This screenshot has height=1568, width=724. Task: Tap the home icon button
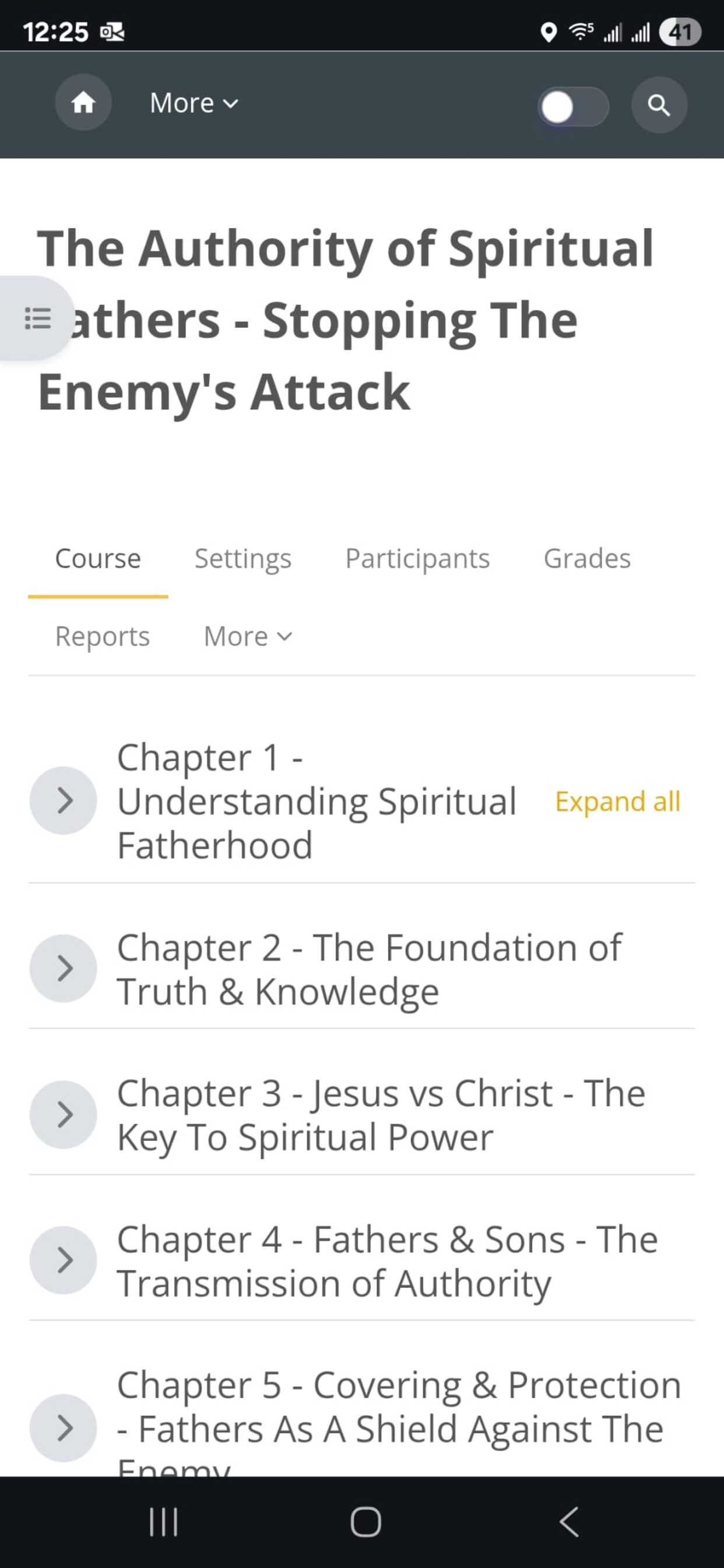(x=83, y=103)
